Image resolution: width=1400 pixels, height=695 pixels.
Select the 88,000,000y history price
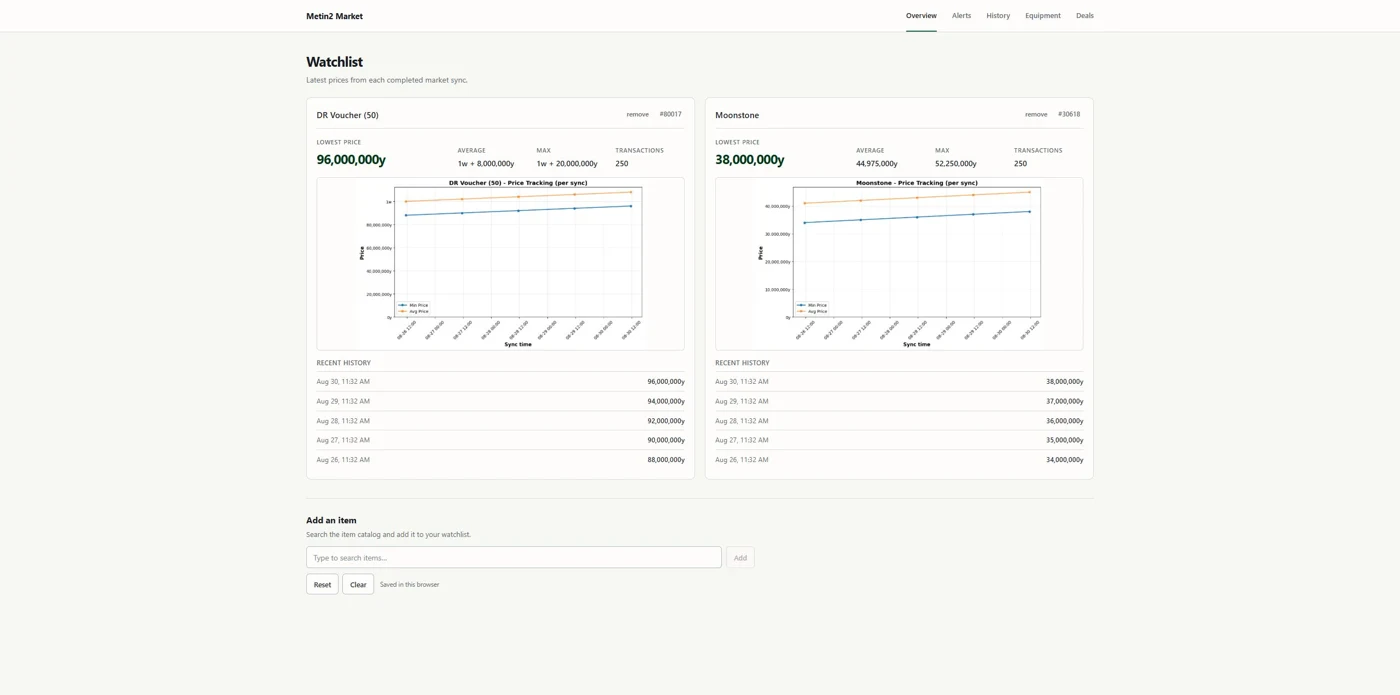point(666,460)
